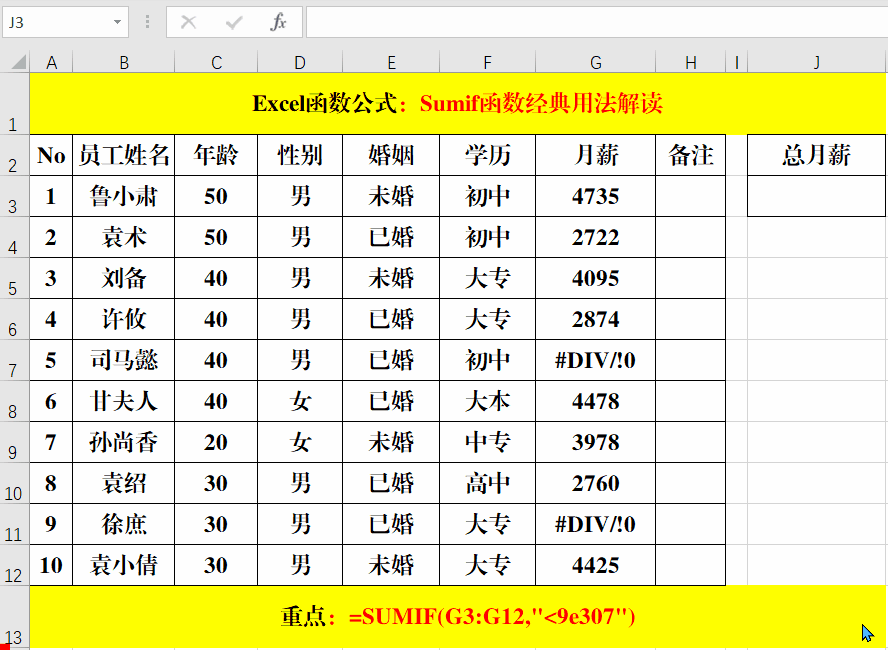The height and width of the screenshot is (650, 888).
Task: Click salary cell 2760
Action: [595, 483]
